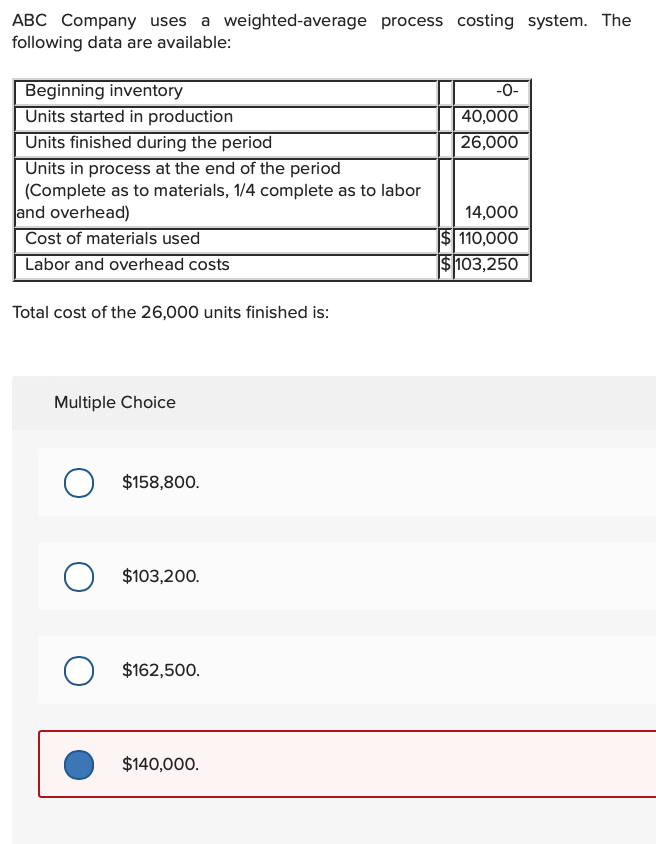Click the $140,000 answer label text
656x844 pixels.
tap(158, 764)
